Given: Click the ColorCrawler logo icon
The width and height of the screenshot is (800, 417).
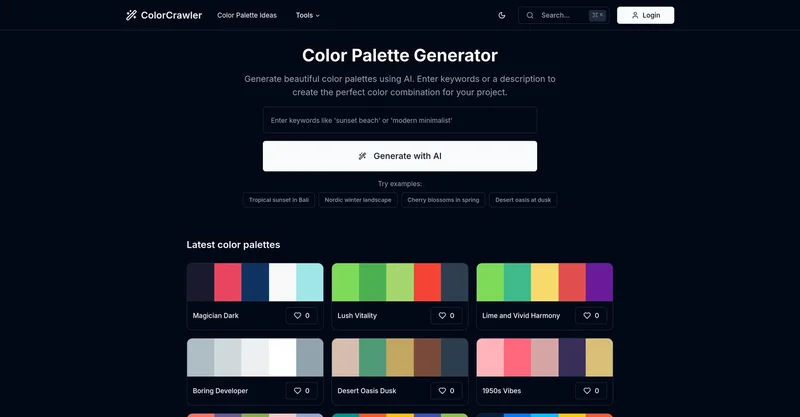Looking at the screenshot, I should 131,15.
